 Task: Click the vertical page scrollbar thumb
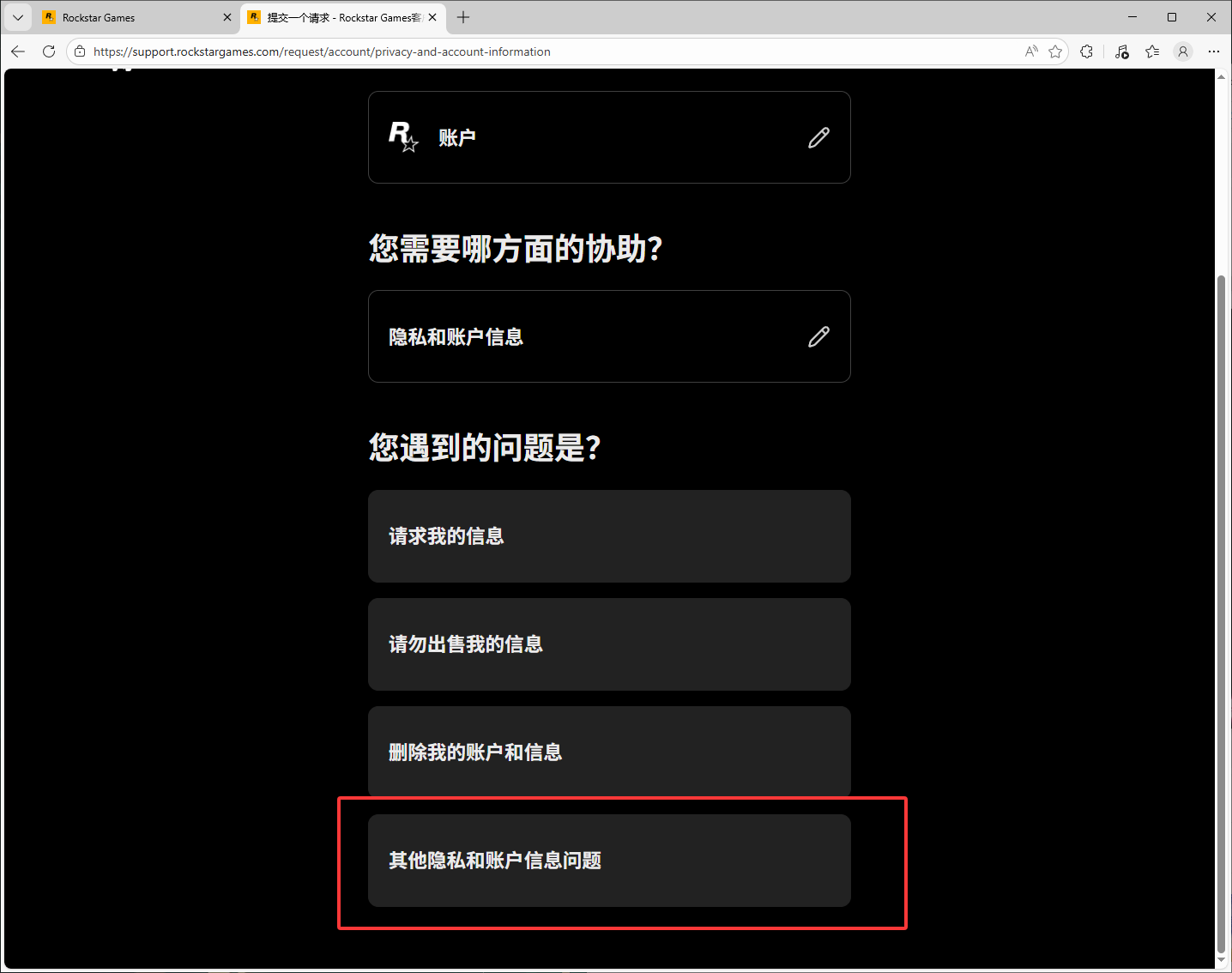pyautogui.click(x=1221, y=613)
